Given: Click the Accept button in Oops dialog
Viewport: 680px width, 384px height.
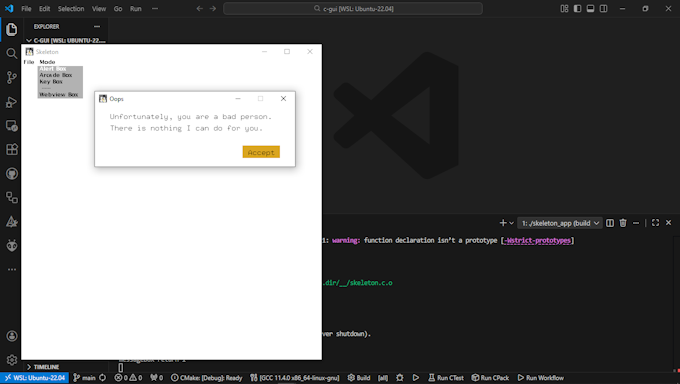Looking at the screenshot, I should coord(261,152).
